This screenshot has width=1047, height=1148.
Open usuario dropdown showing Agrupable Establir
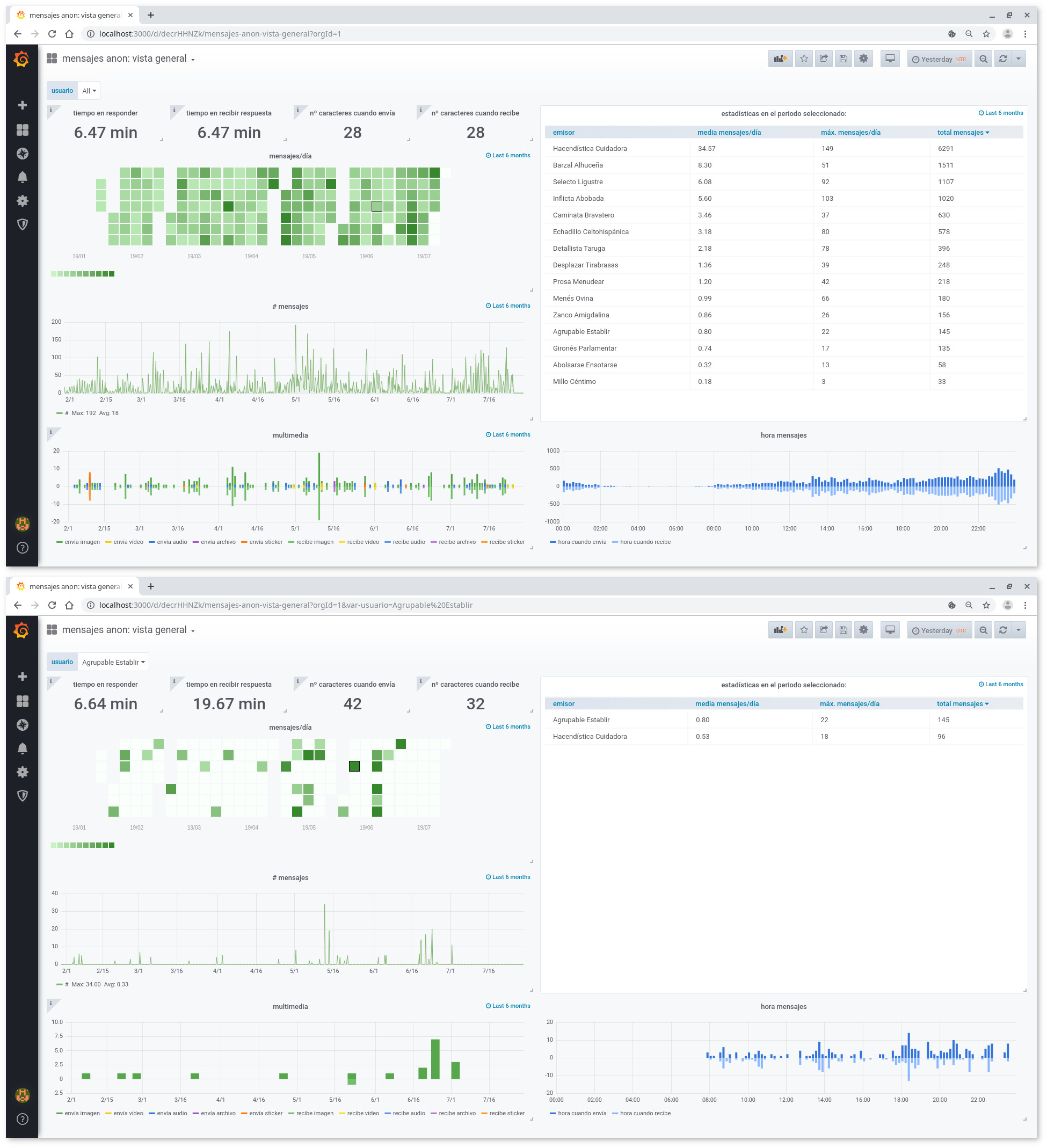pos(113,662)
